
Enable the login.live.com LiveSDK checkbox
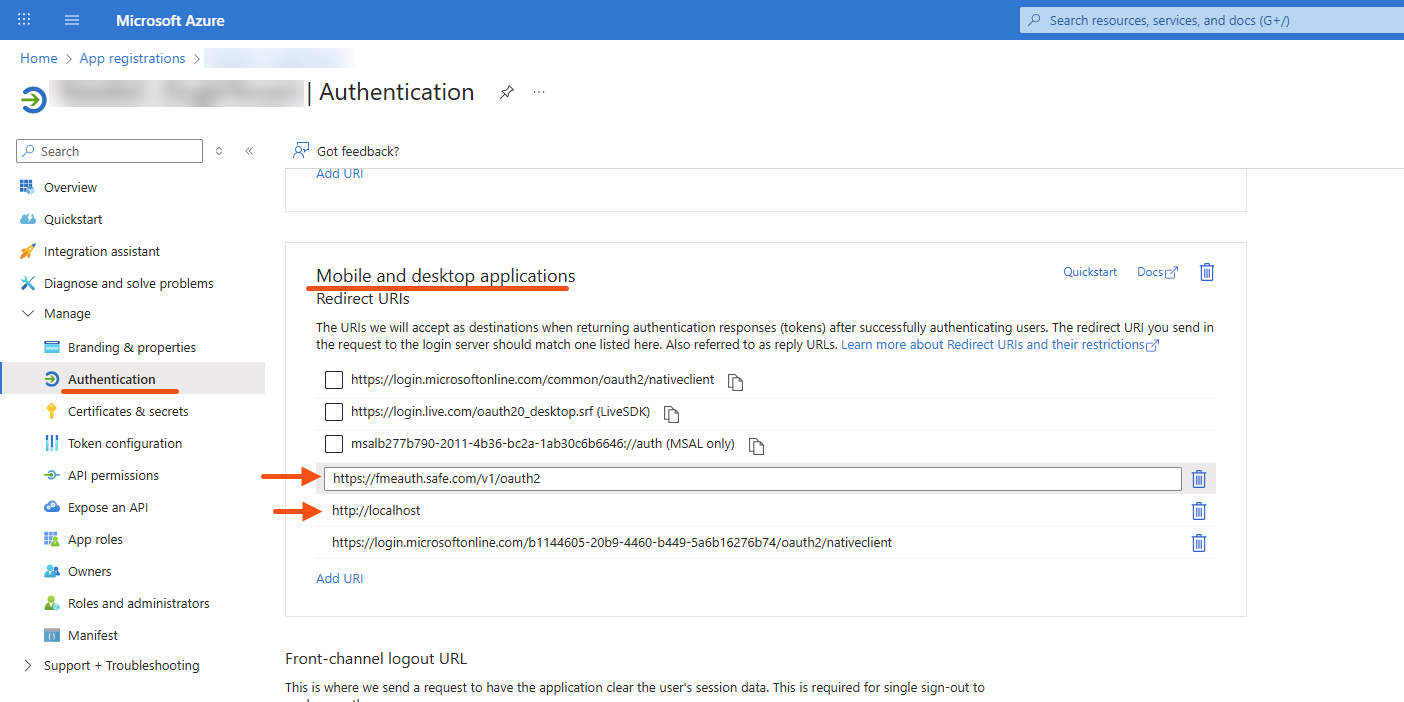coord(334,412)
